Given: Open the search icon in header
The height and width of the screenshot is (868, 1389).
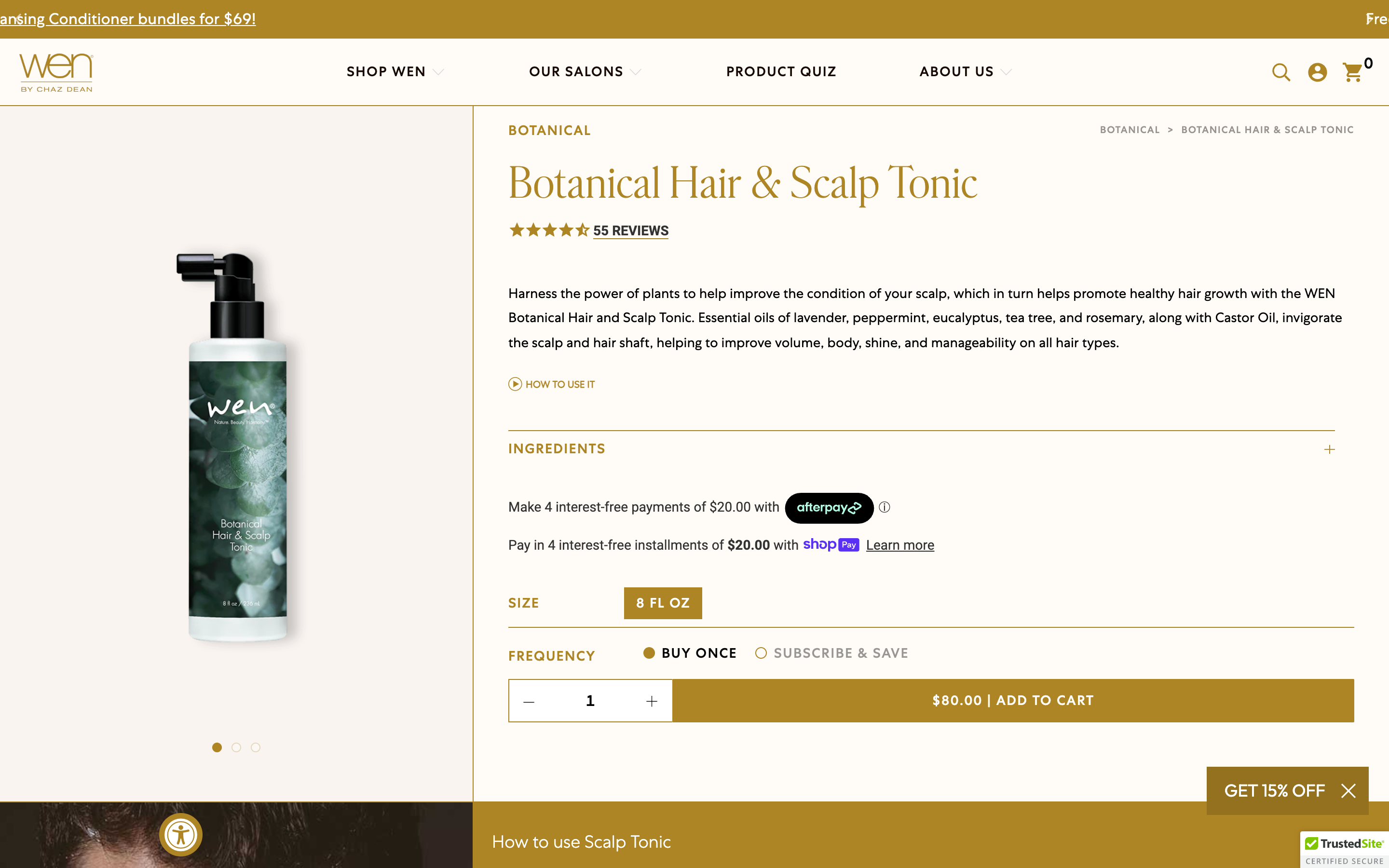Looking at the screenshot, I should coord(1280,72).
